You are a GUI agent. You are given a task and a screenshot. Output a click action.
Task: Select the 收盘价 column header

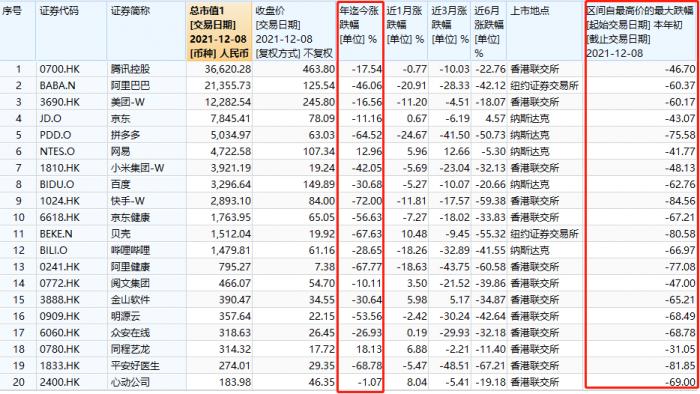[294, 32]
